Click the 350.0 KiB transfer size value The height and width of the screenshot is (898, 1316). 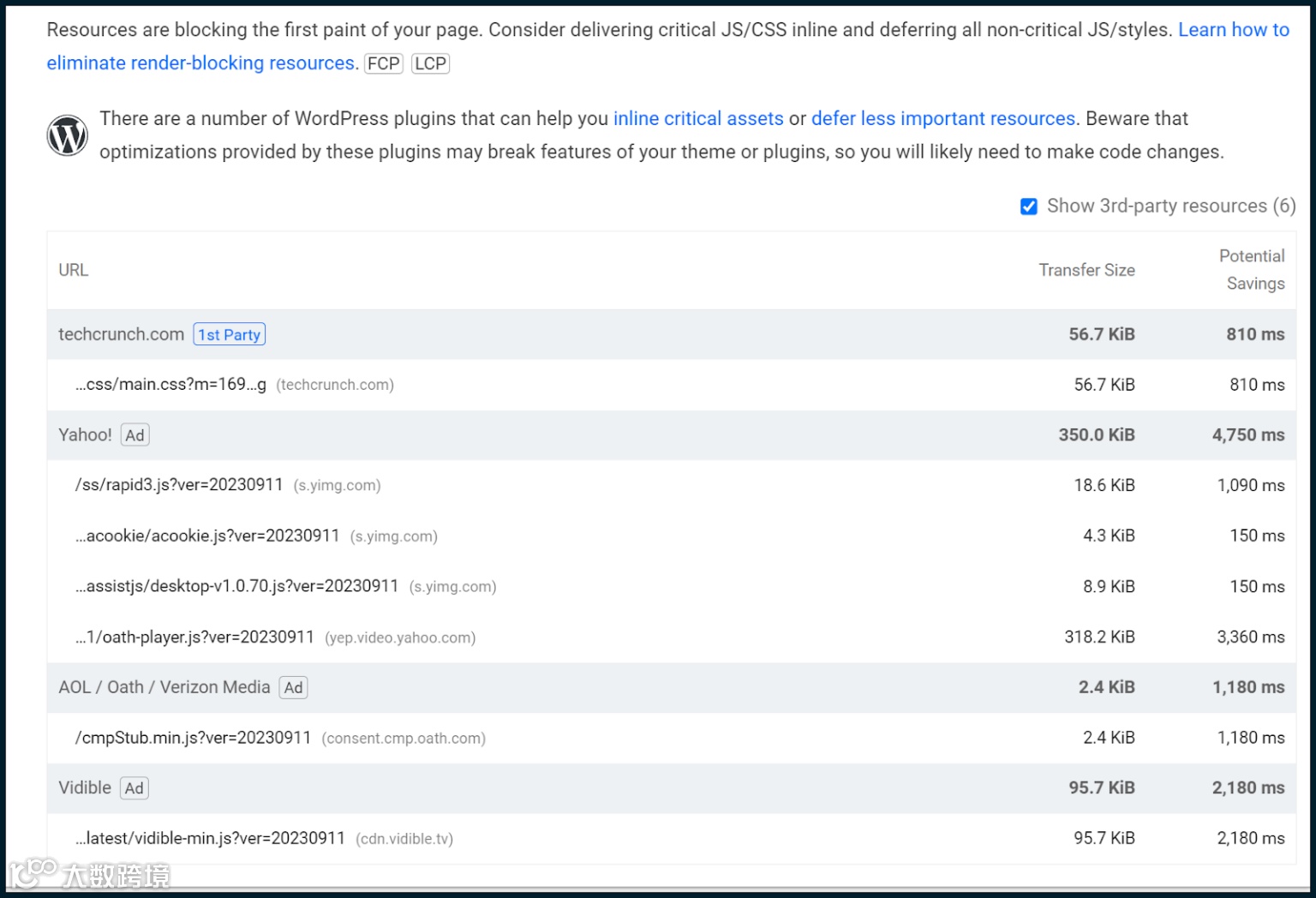1097,435
